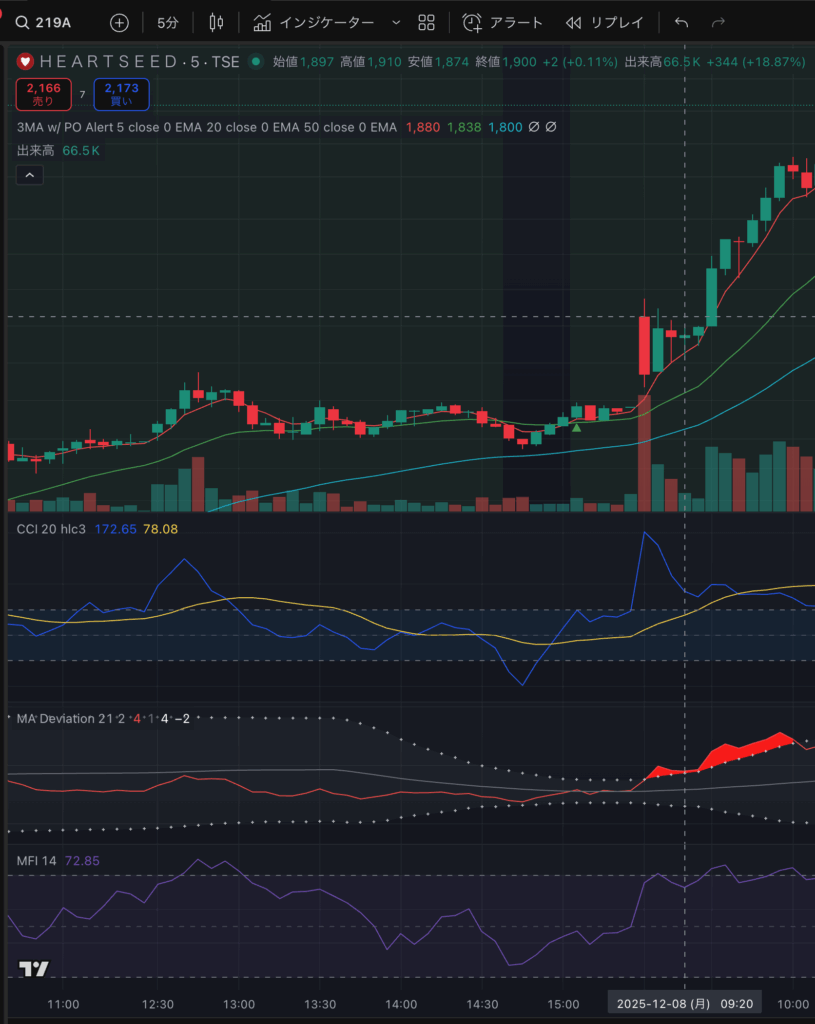Open the indicator templates grid icon
The image size is (815, 1024).
coord(427,22)
